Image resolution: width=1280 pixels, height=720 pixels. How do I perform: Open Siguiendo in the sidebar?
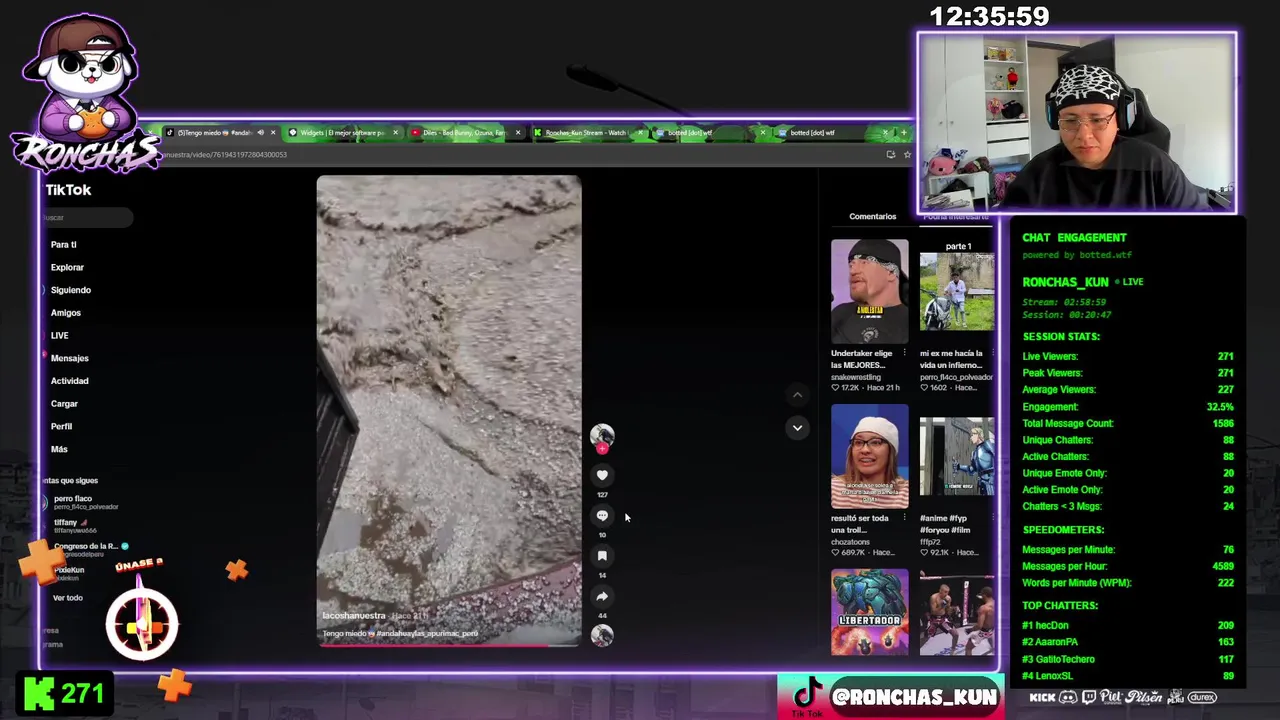(71, 290)
